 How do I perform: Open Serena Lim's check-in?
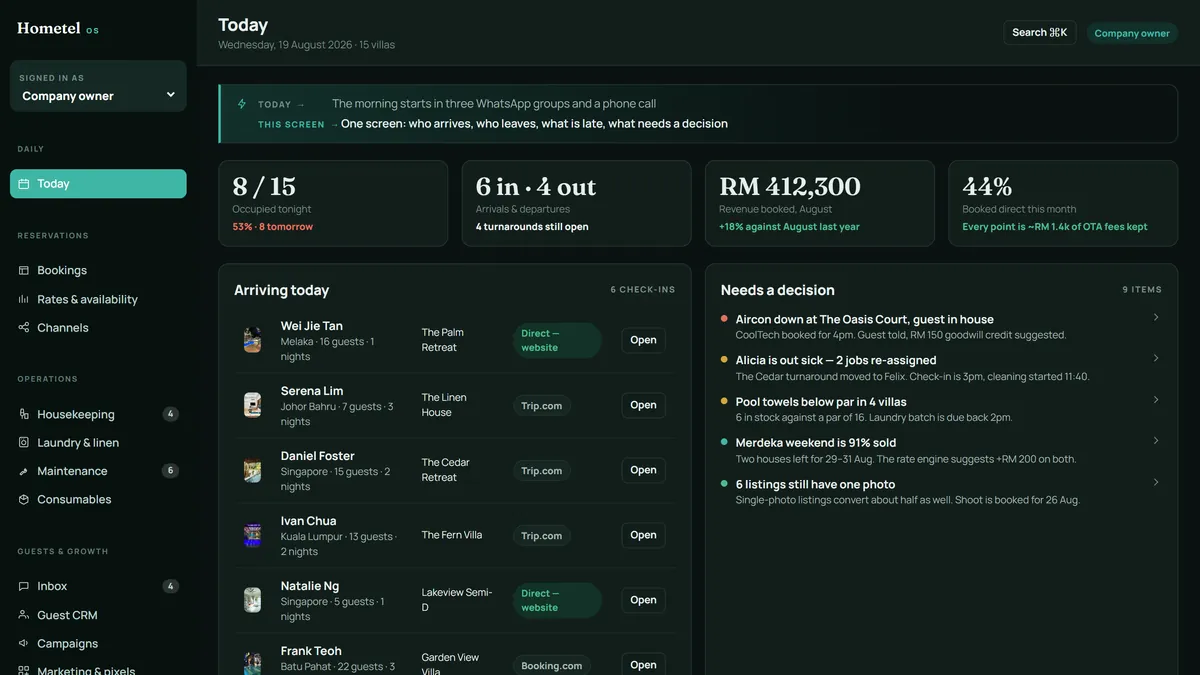[x=643, y=405]
